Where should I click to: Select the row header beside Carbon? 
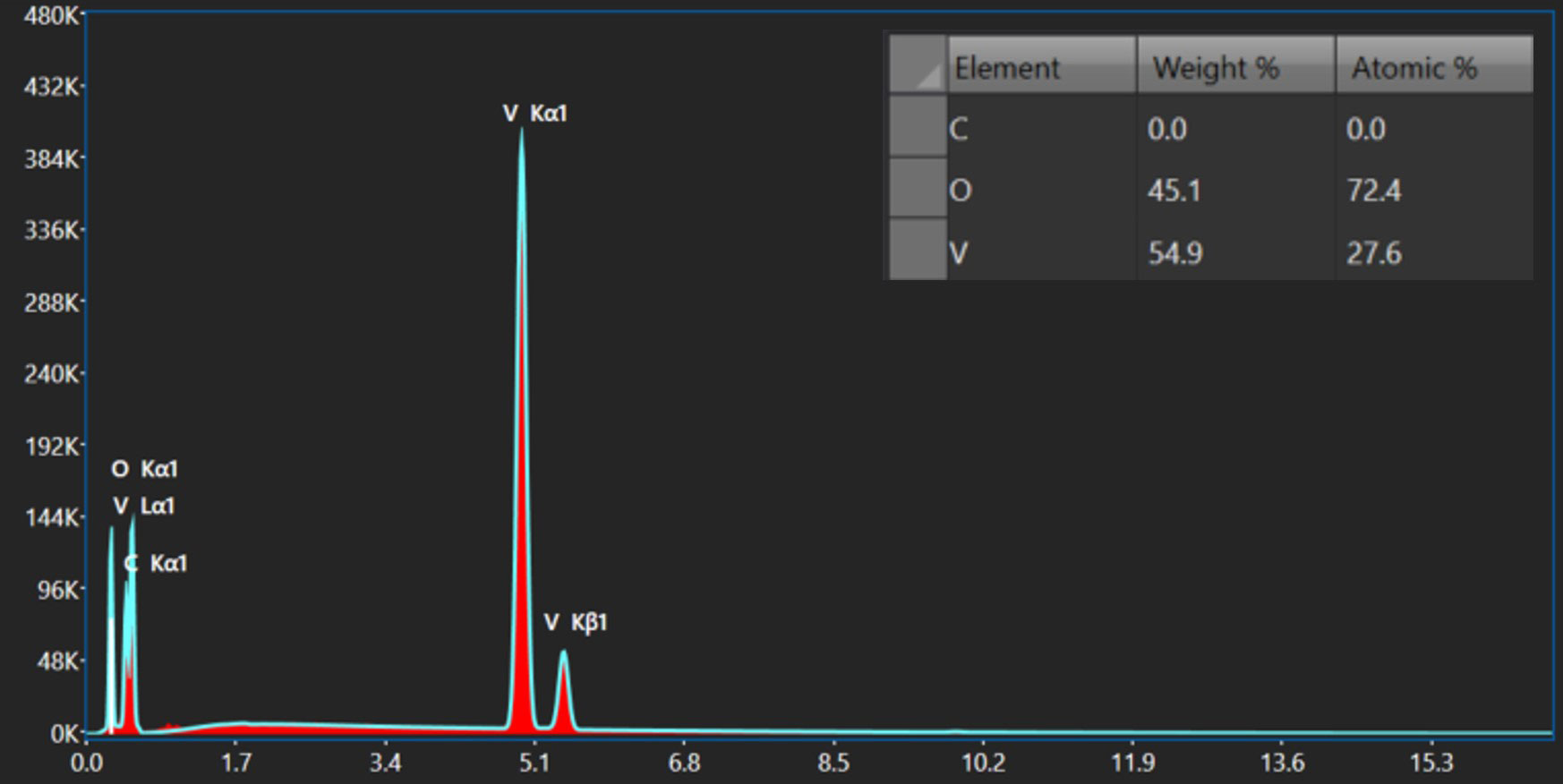[918, 128]
